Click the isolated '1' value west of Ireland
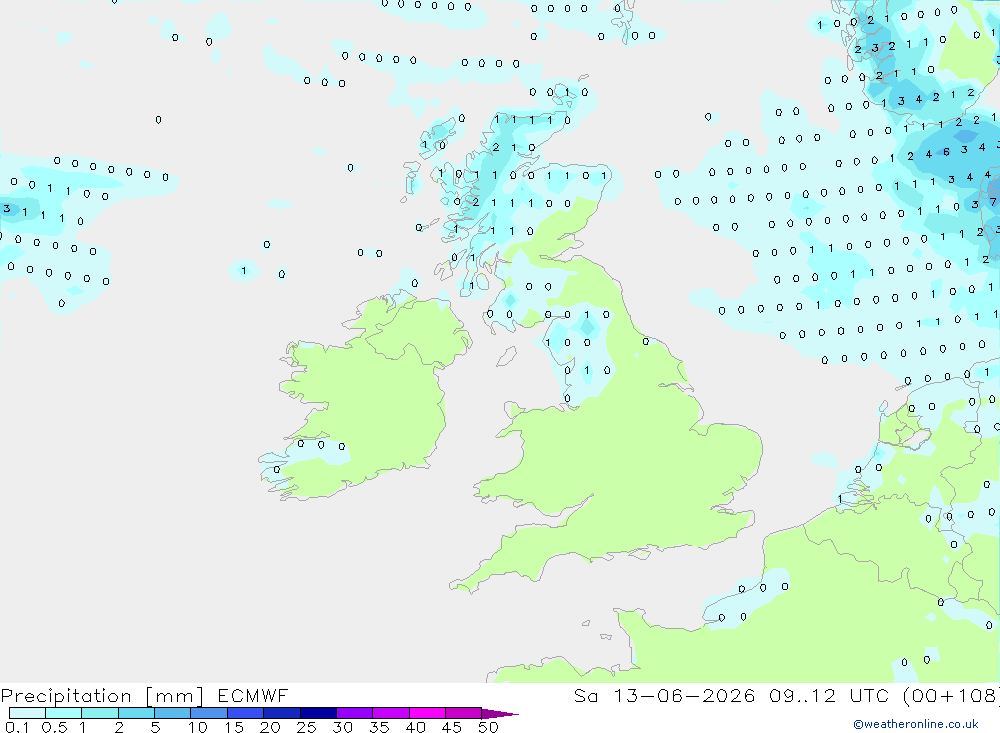Image resolution: width=1000 pixels, height=733 pixels. point(244,270)
